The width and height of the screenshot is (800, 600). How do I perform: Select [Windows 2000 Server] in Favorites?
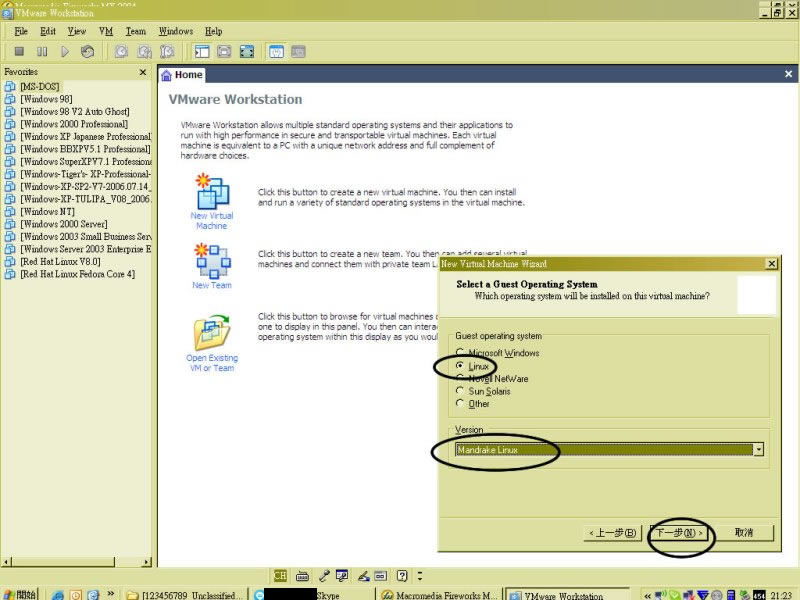64,224
